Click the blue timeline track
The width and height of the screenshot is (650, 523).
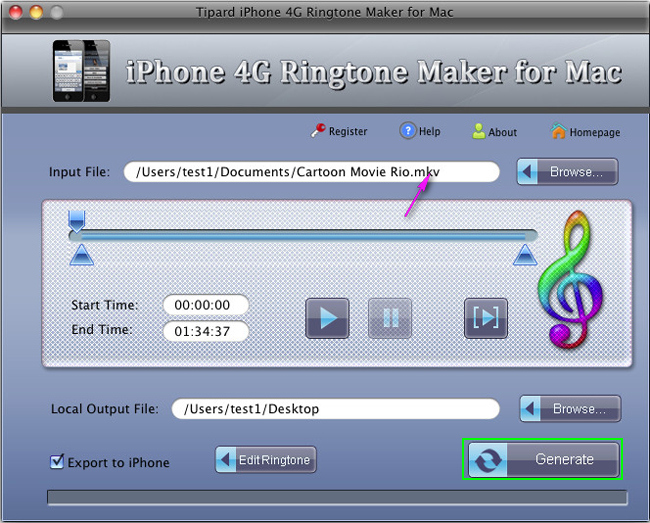(x=303, y=236)
